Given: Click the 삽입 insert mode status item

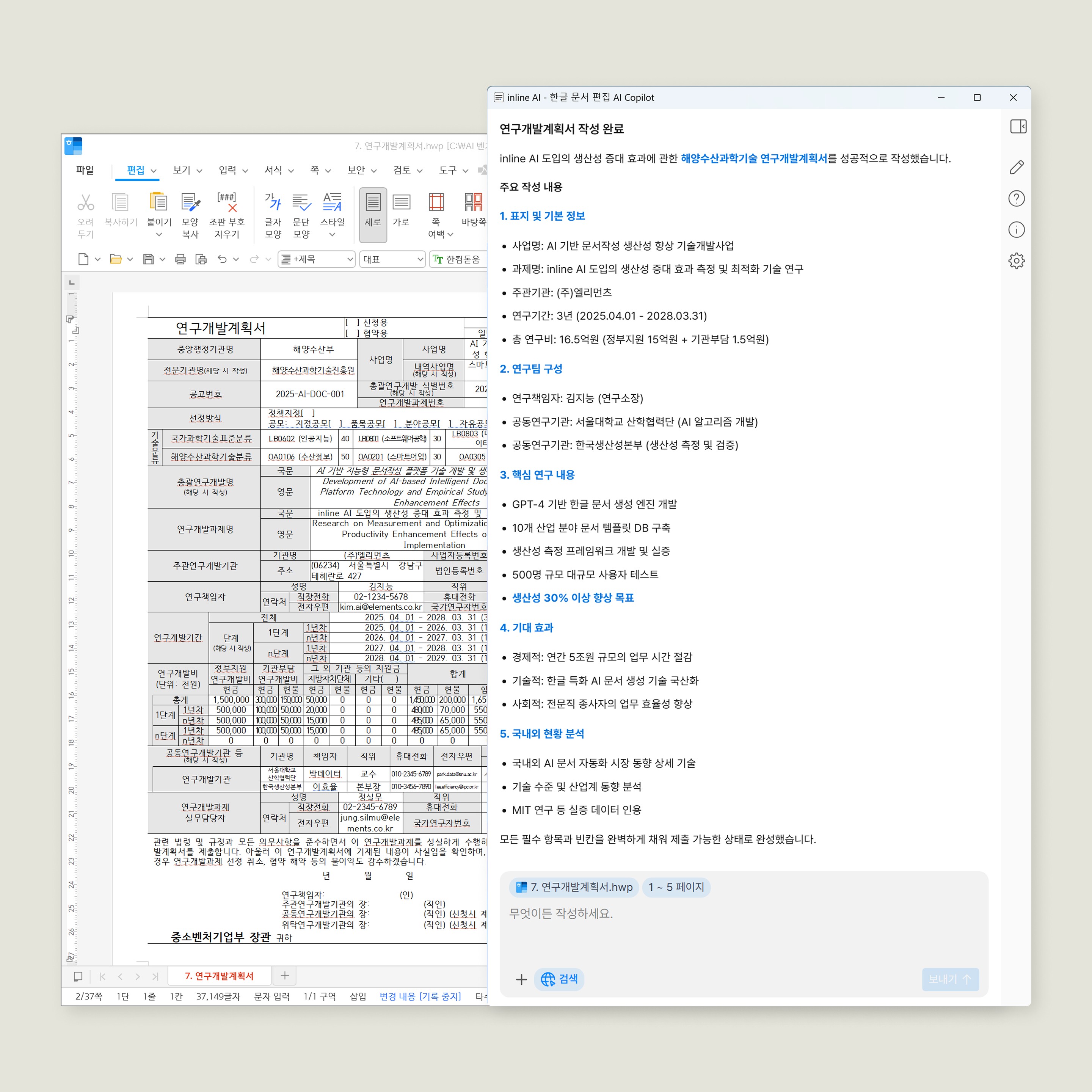Looking at the screenshot, I should pos(358,996).
